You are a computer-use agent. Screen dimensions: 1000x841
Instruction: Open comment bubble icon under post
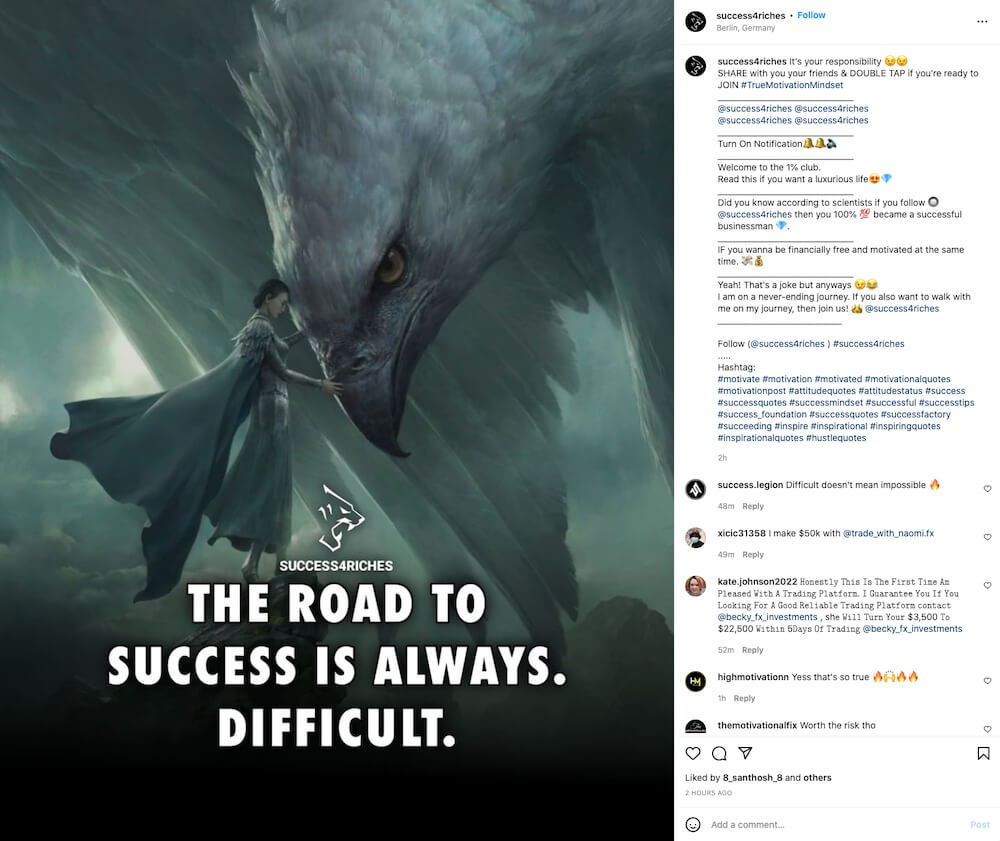tap(719, 753)
